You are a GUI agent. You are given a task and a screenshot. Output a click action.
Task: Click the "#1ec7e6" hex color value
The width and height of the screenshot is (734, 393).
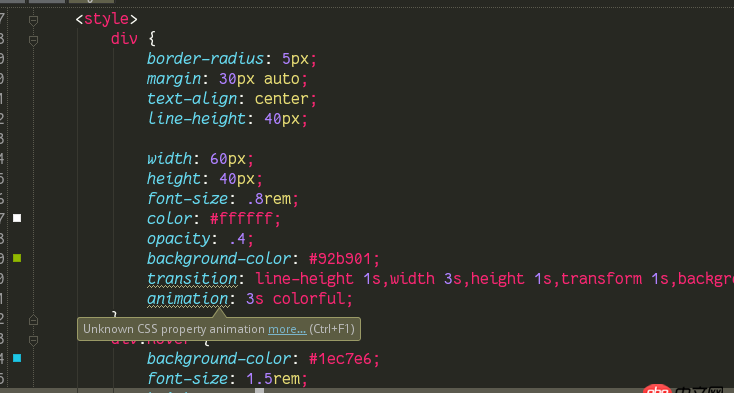340,359
